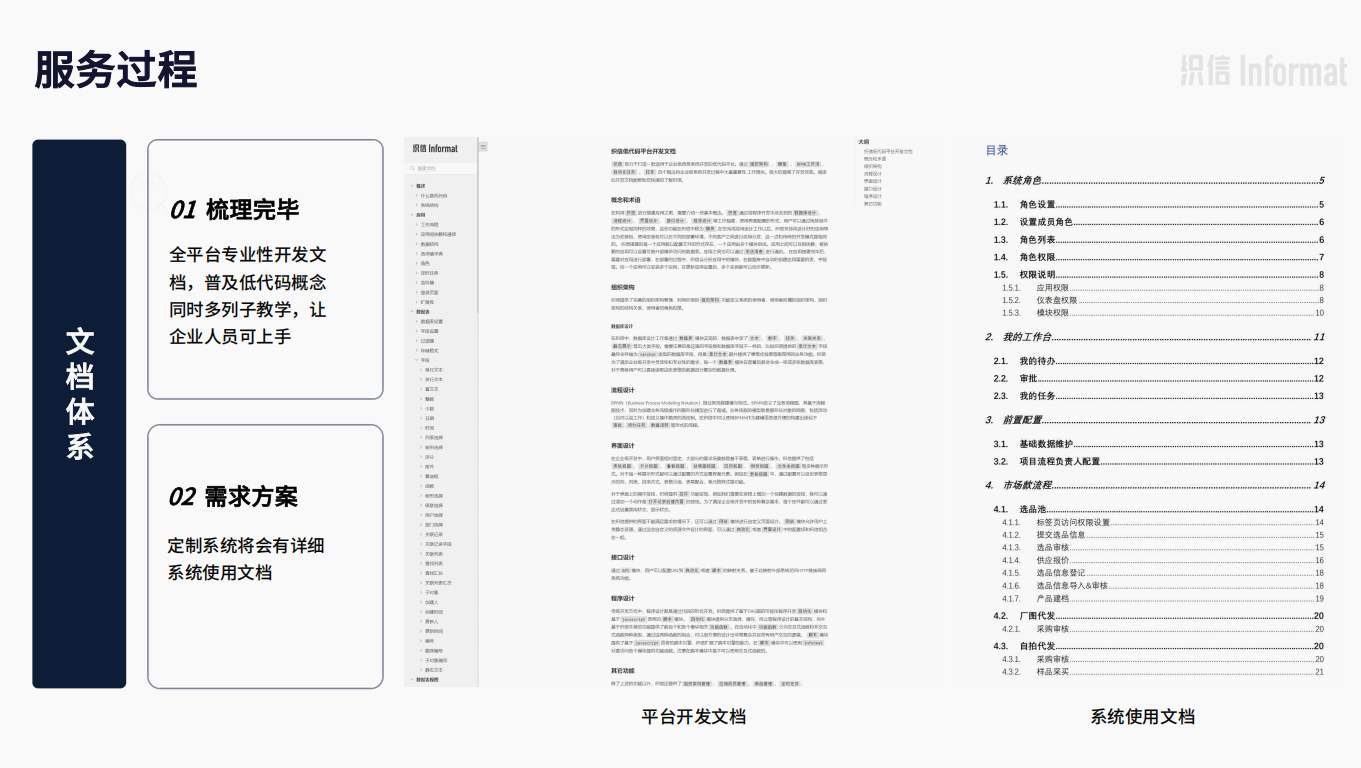The image size is (1361, 768).
Task: Click the 流程设计 heading in the document body
Action: pyautogui.click(x=622, y=390)
